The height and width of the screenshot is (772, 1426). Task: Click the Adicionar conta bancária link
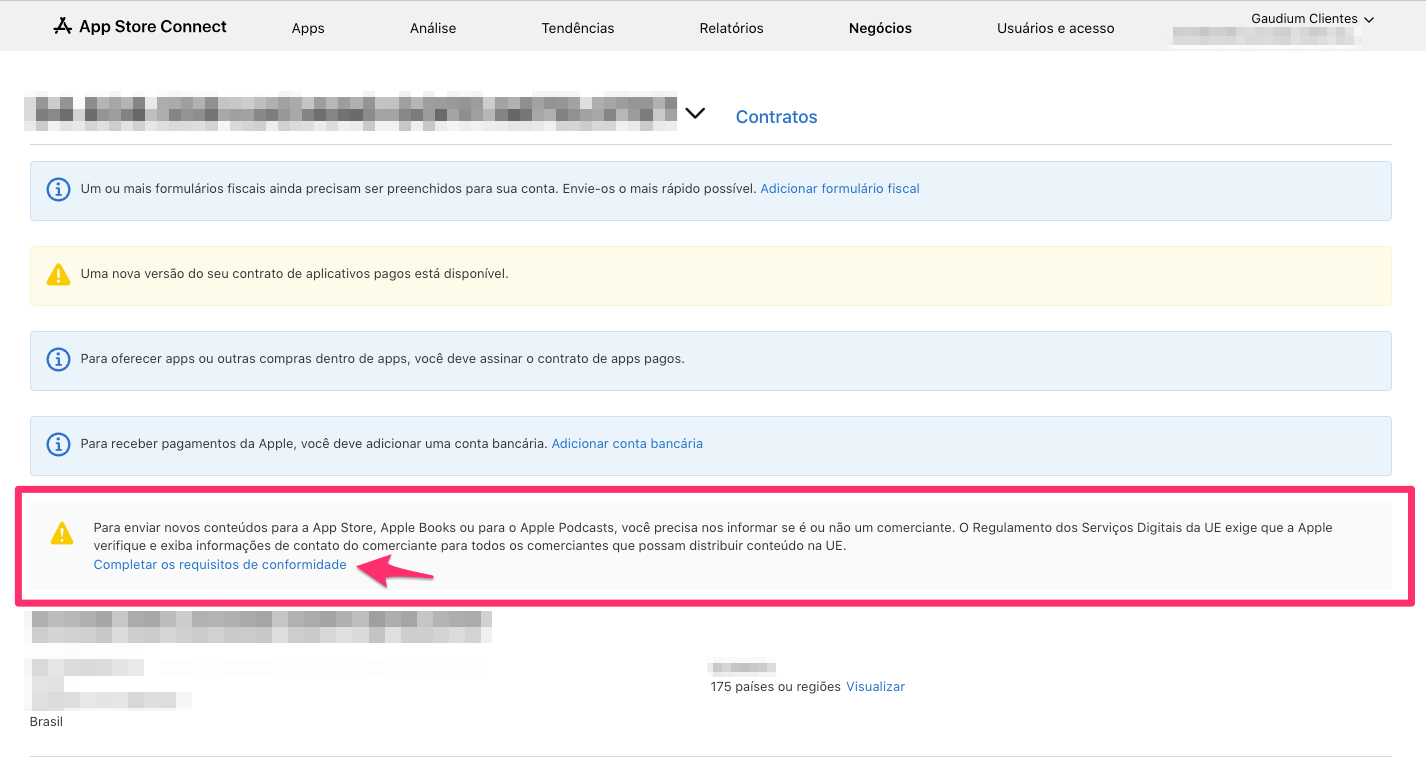627,443
